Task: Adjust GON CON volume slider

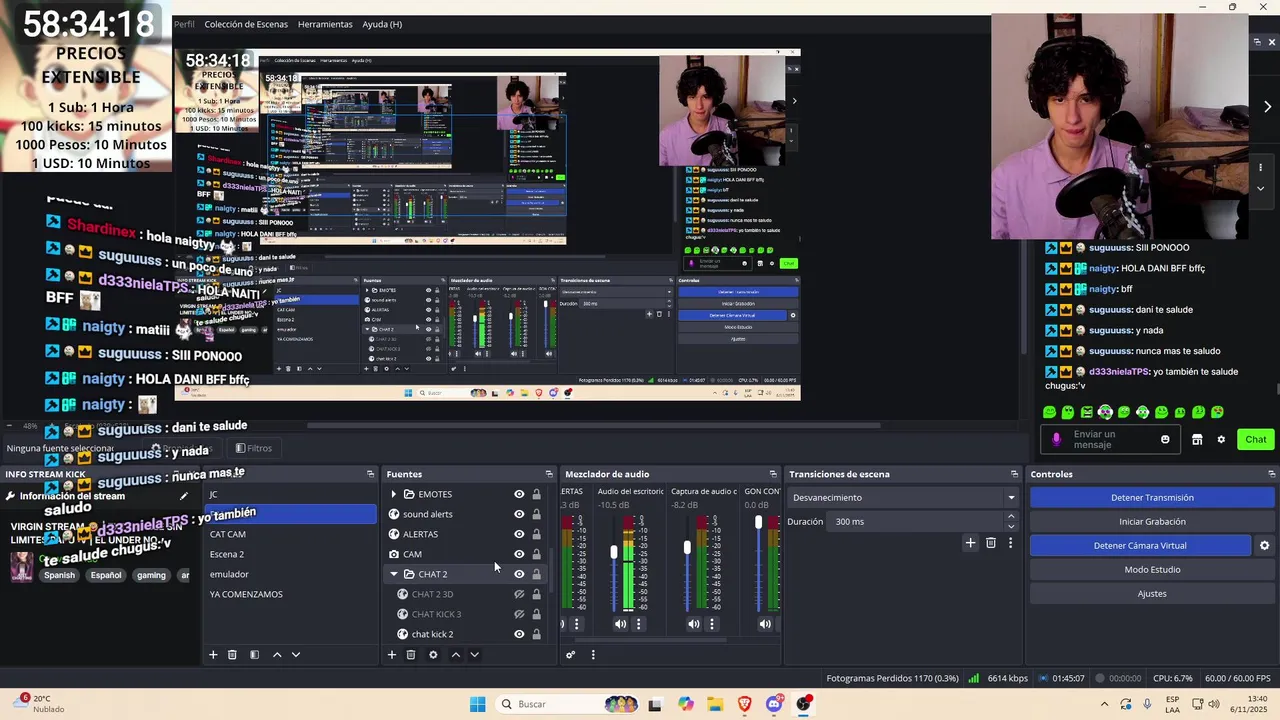Action: click(x=758, y=522)
